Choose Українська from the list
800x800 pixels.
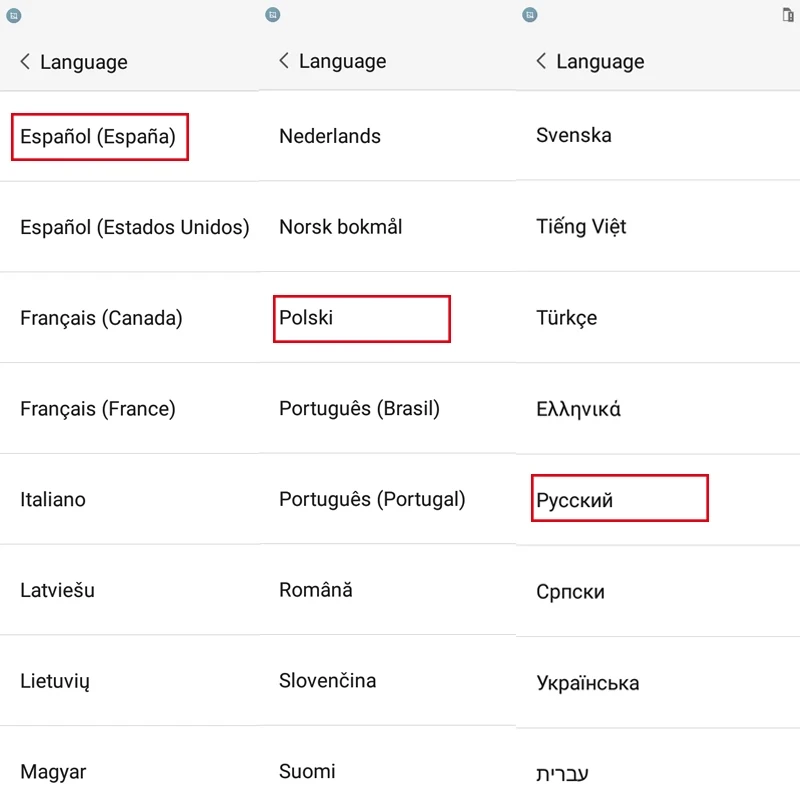(587, 684)
